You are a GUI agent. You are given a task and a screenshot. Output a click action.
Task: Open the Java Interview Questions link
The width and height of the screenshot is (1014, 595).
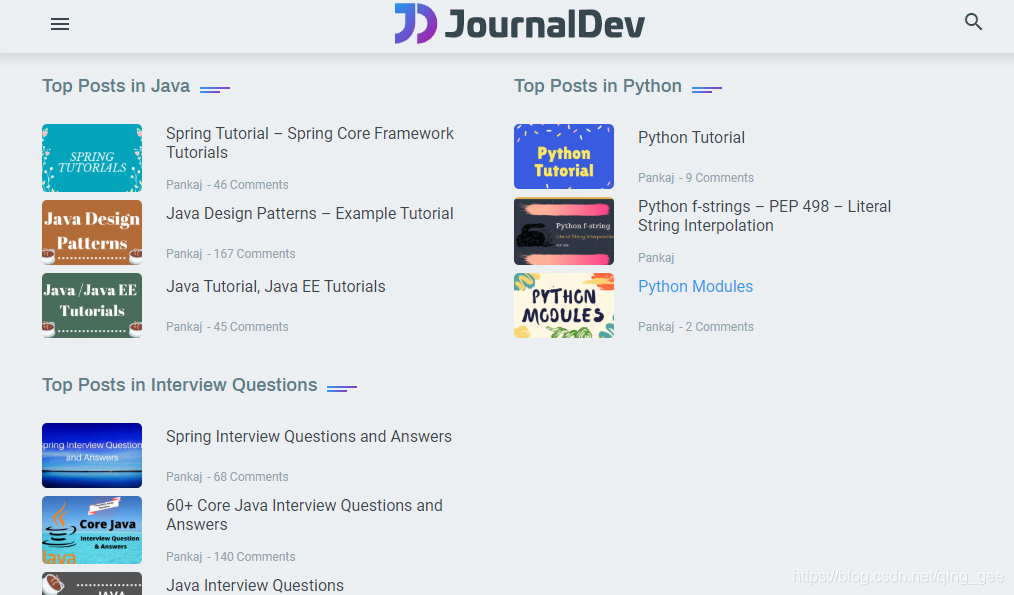(x=255, y=585)
